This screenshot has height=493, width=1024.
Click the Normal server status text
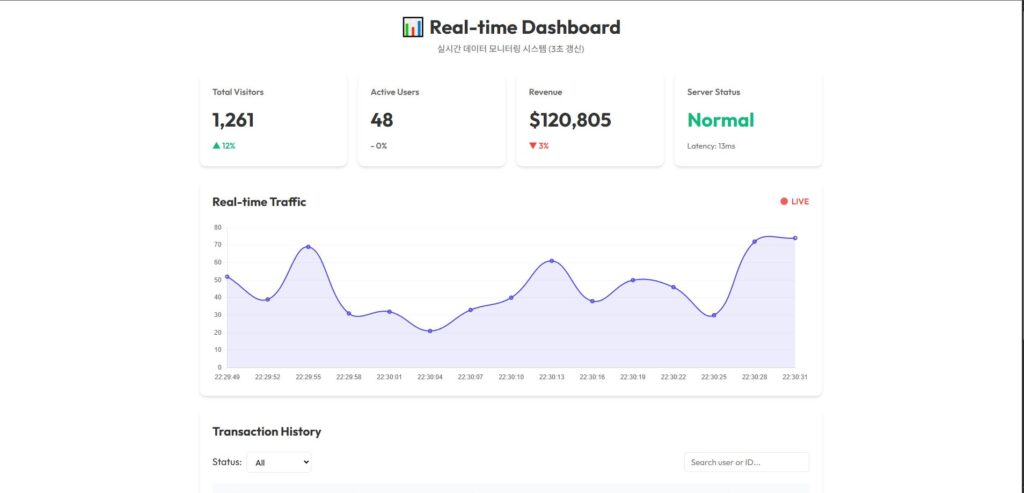pyautogui.click(x=720, y=120)
